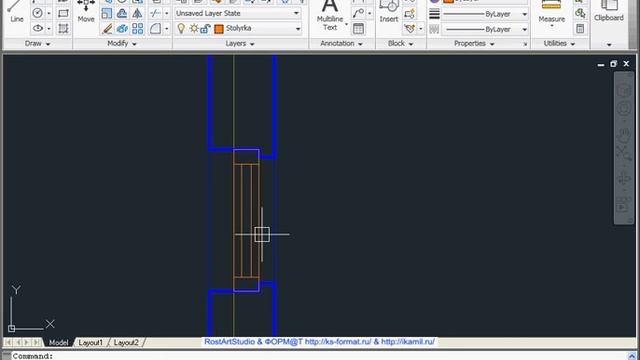Expand the Utilities panel title
Screen dimensions: 640x360
(x=559, y=43)
